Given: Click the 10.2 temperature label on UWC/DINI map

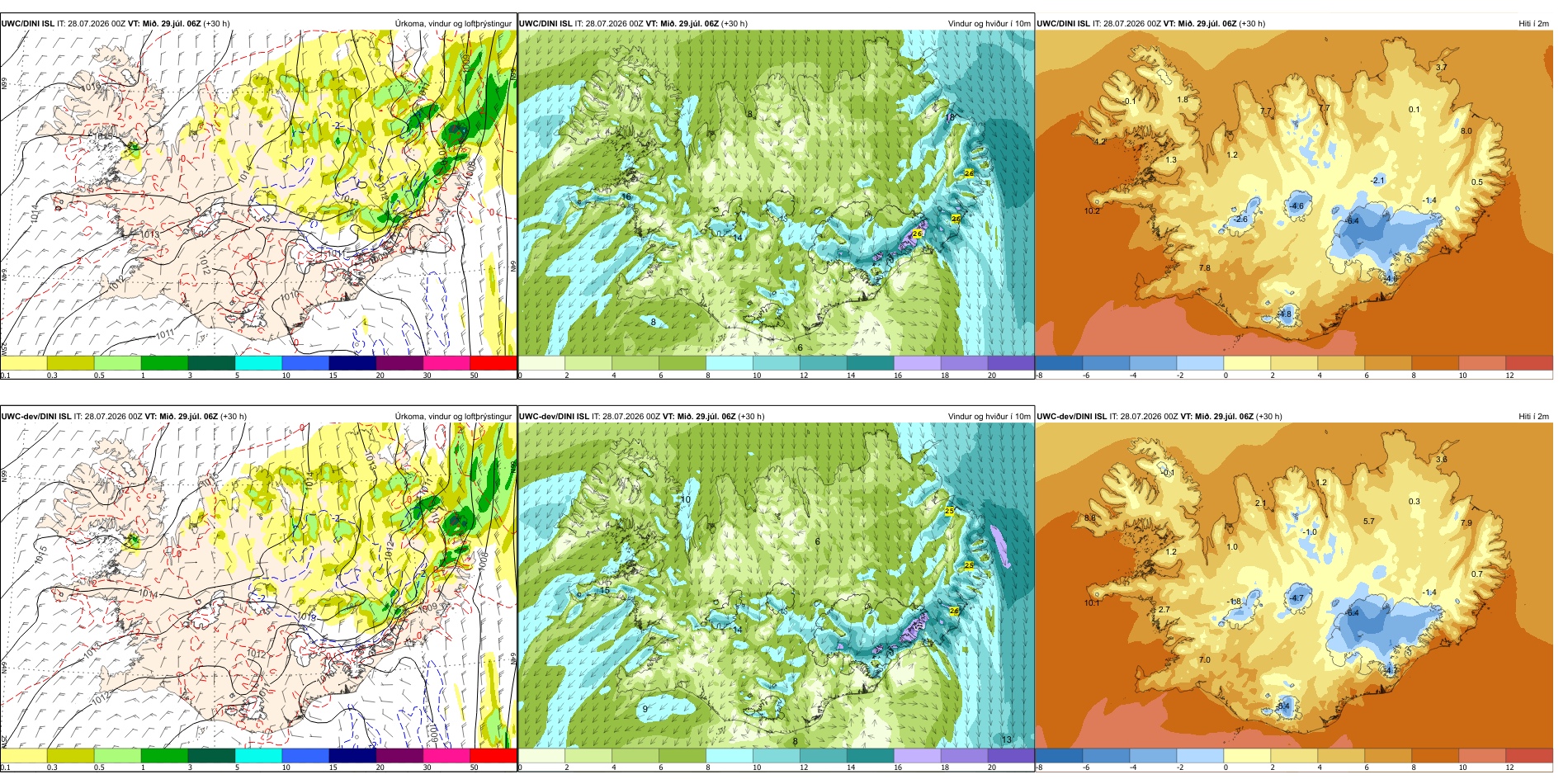Looking at the screenshot, I should 1092,211.
